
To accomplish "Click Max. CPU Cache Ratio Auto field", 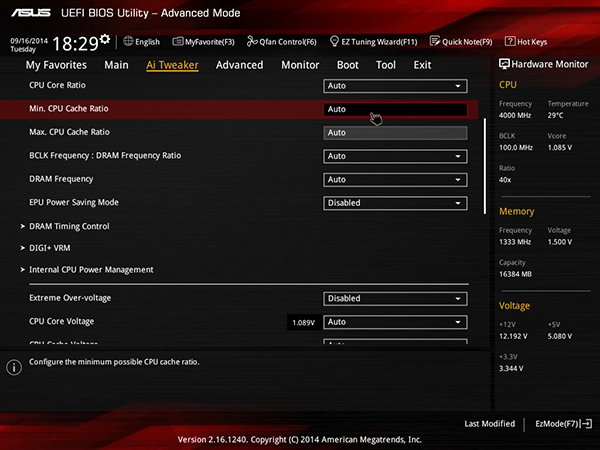I will (x=395, y=133).
